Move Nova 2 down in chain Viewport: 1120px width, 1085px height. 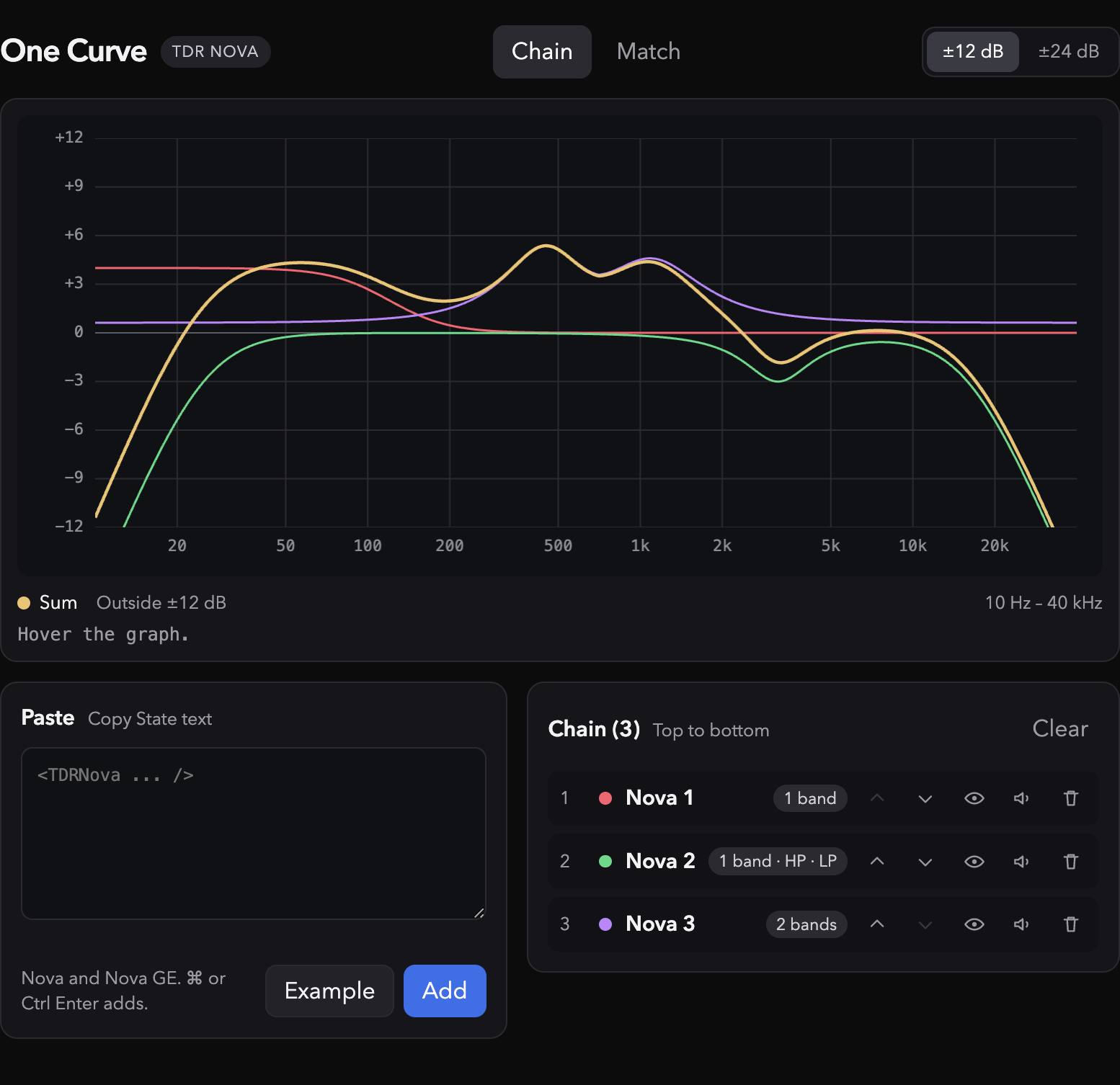pyautogui.click(x=925, y=862)
